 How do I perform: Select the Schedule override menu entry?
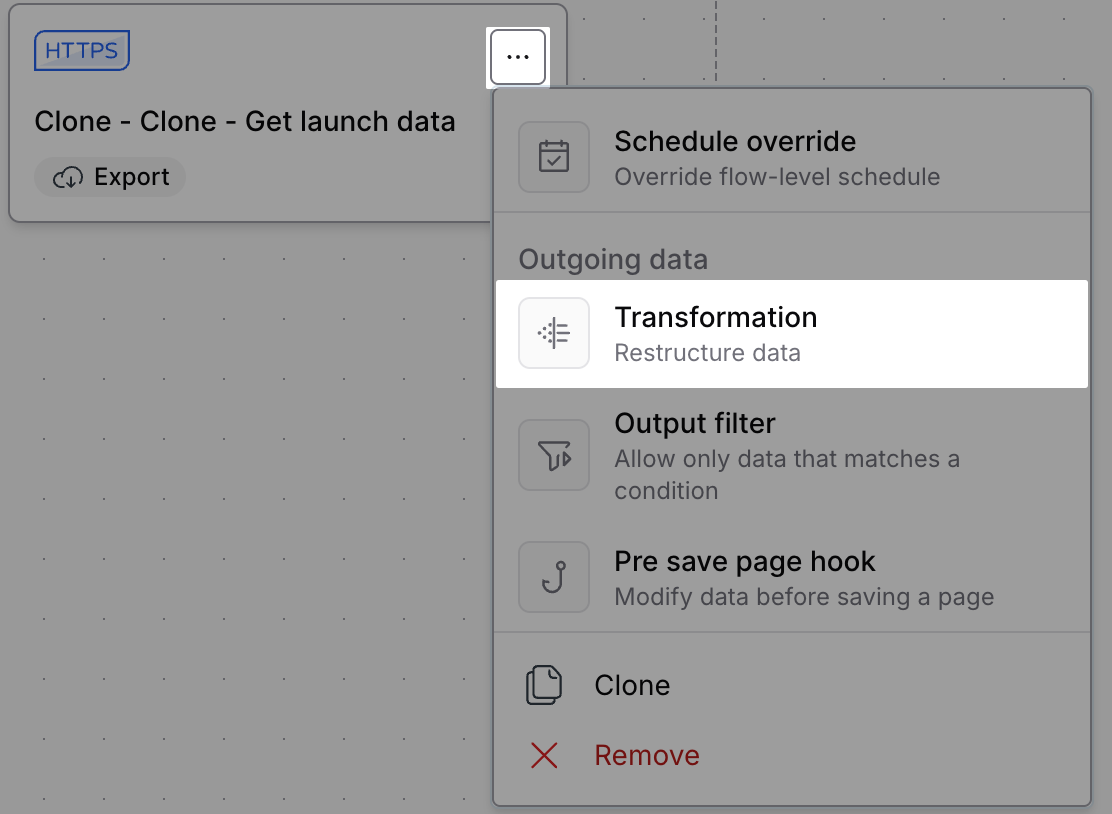pyautogui.click(x=791, y=157)
